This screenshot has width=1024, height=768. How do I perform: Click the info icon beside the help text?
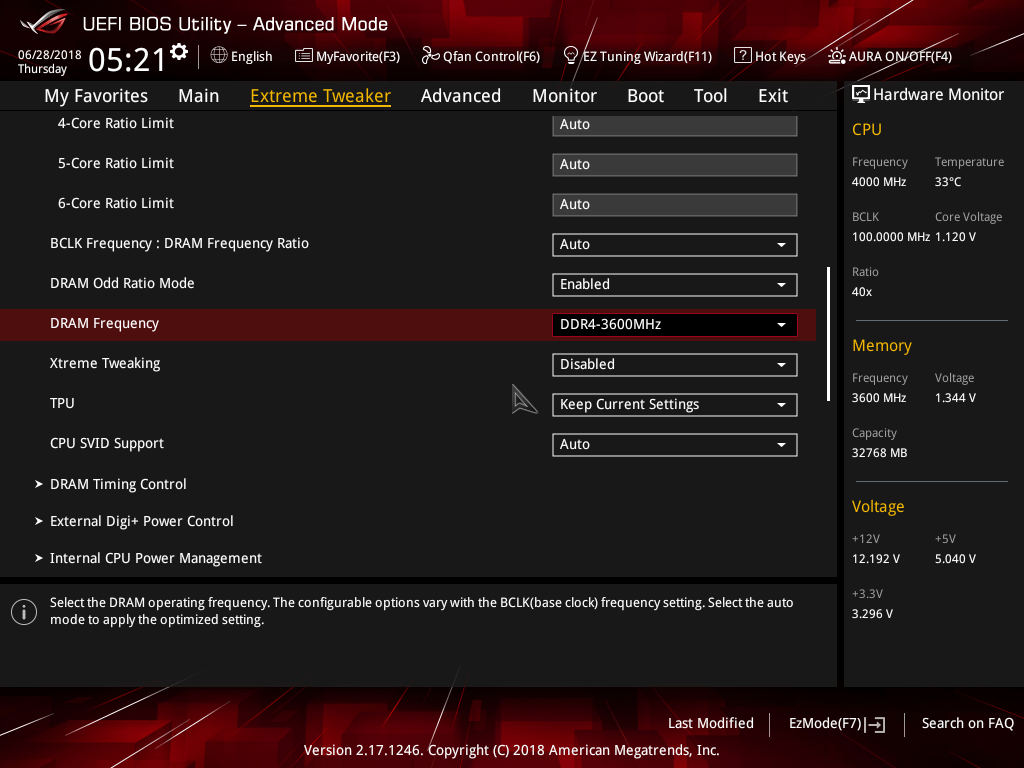pyautogui.click(x=24, y=612)
